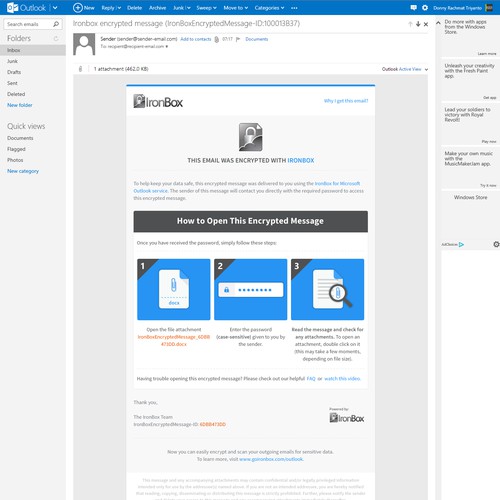
Task: Click the search magnifier icon
Action: tap(56, 24)
